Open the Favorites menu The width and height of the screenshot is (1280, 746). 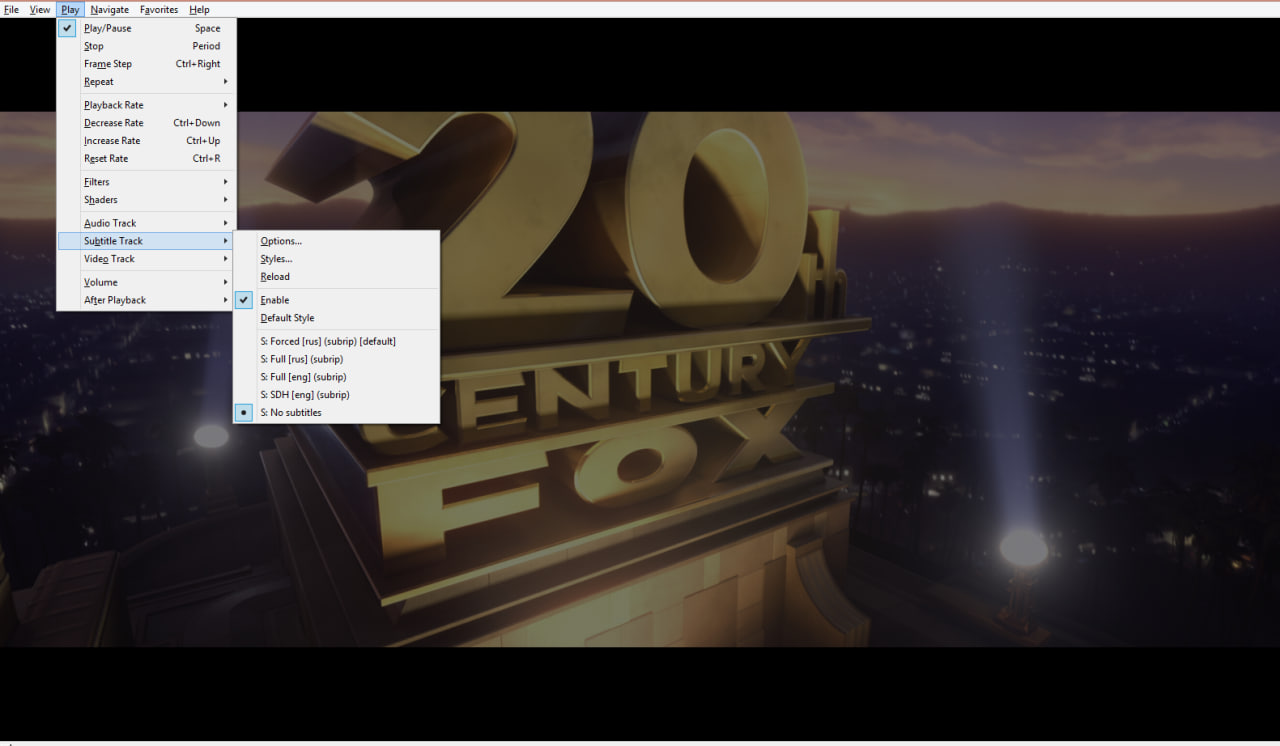coord(158,9)
